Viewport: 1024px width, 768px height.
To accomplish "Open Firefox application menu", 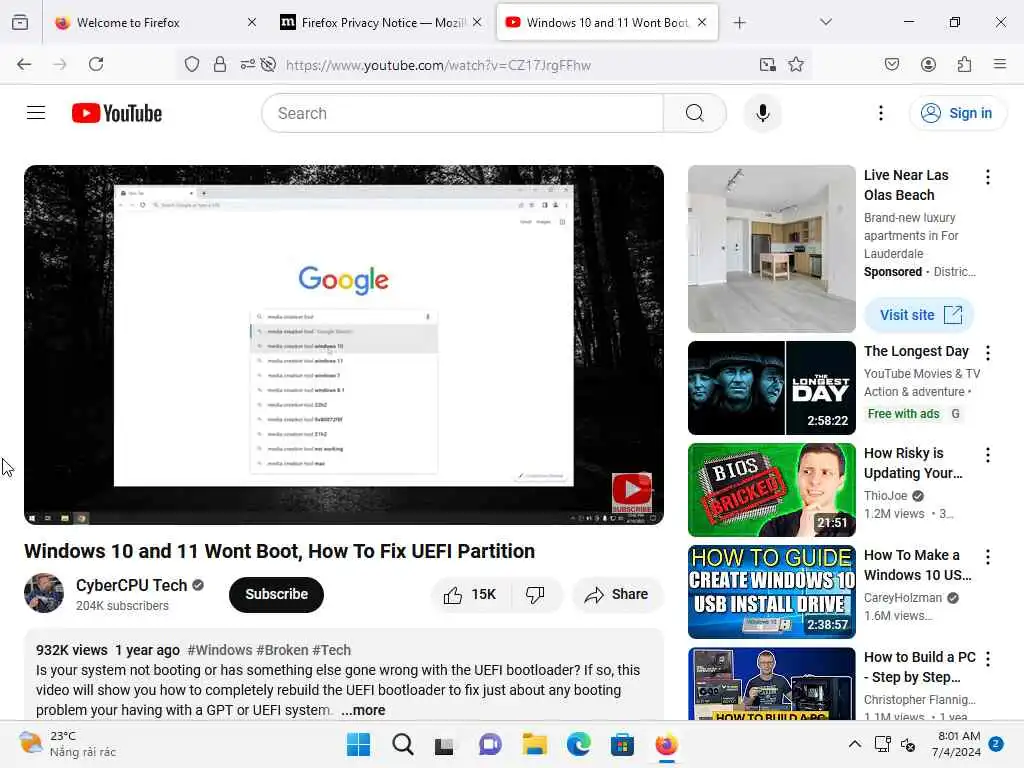I will tap(1000, 64).
